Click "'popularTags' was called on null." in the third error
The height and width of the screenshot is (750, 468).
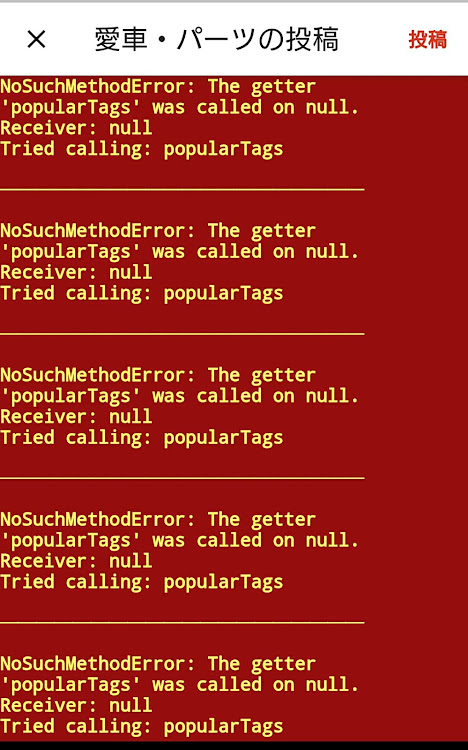(179, 396)
